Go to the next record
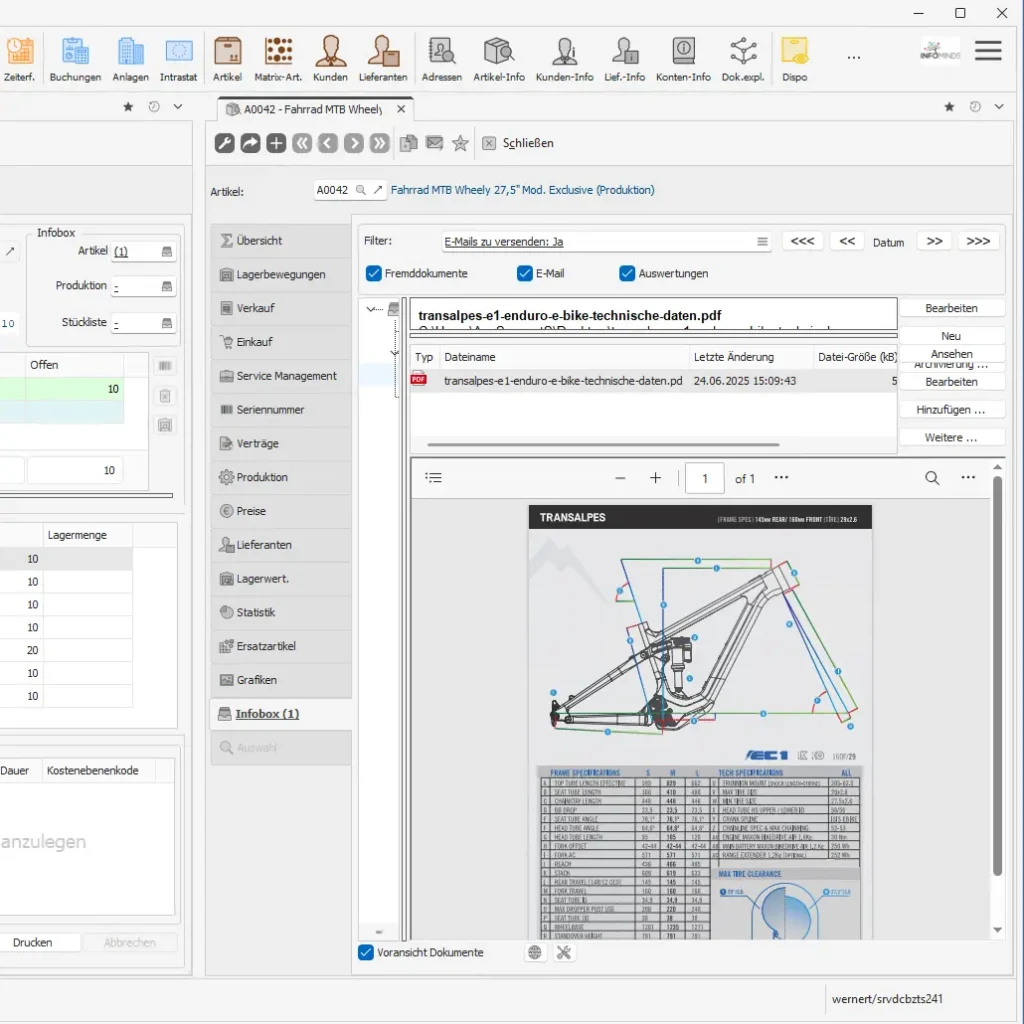Screen dimensions: 1024x1024 (353, 143)
